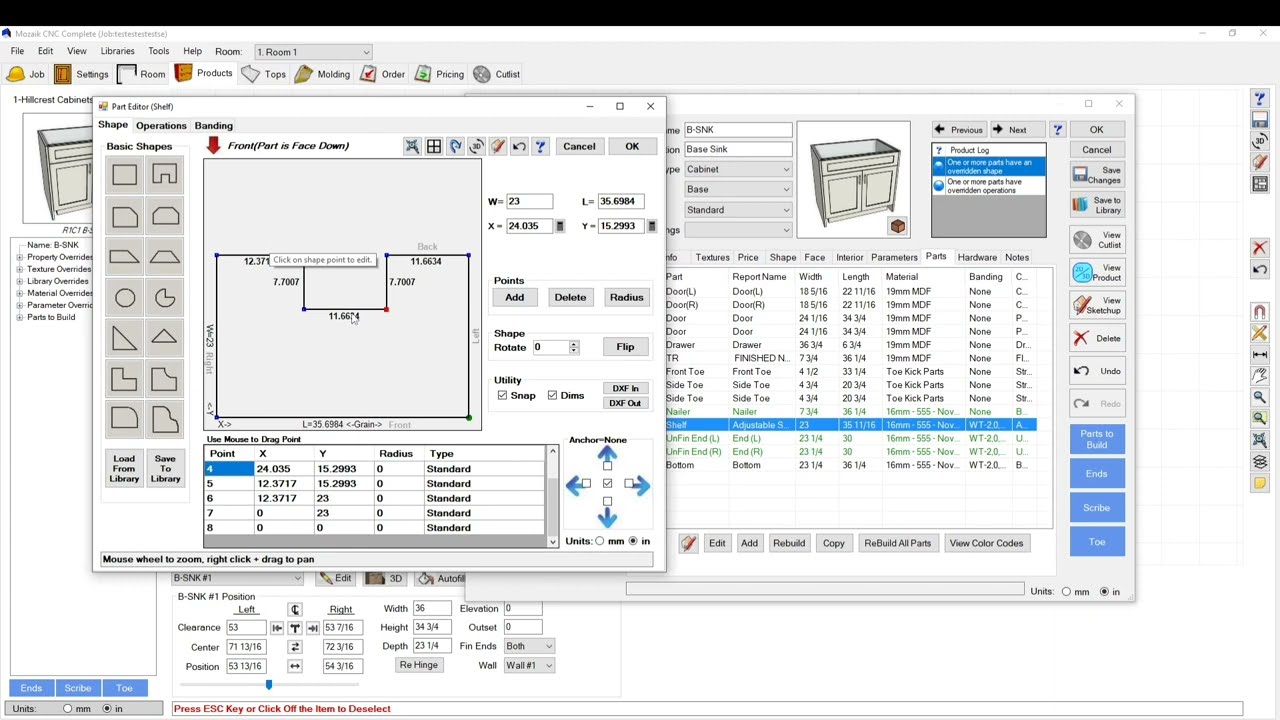The height and width of the screenshot is (720, 1280).
Task: Switch to the Operations tab
Action: (x=161, y=126)
